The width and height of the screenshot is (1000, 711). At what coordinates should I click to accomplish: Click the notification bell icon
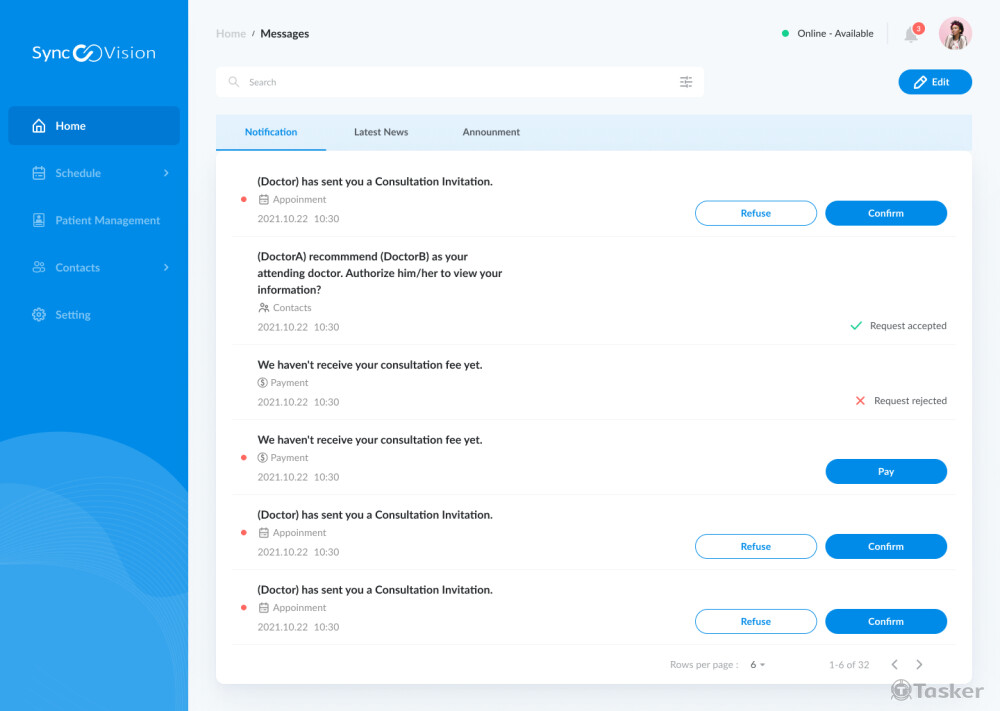pyautogui.click(x=911, y=34)
